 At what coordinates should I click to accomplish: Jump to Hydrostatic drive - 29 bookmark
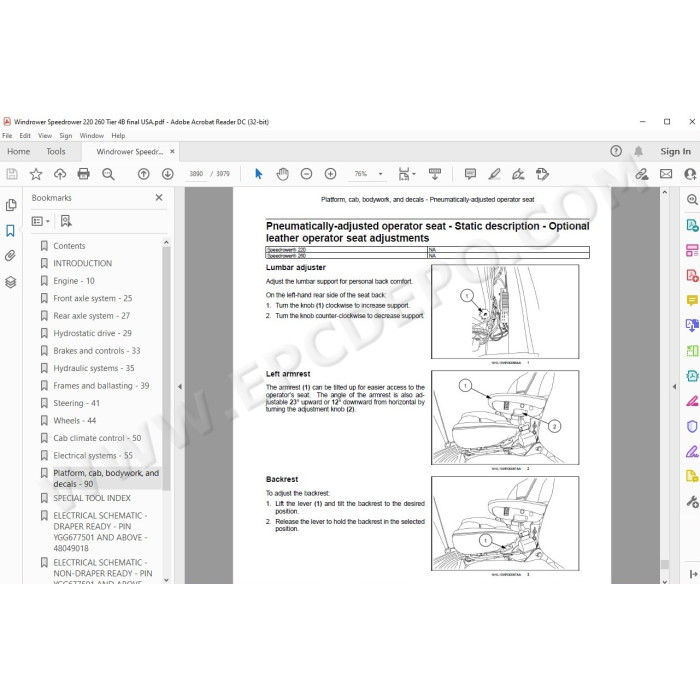tap(92, 333)
